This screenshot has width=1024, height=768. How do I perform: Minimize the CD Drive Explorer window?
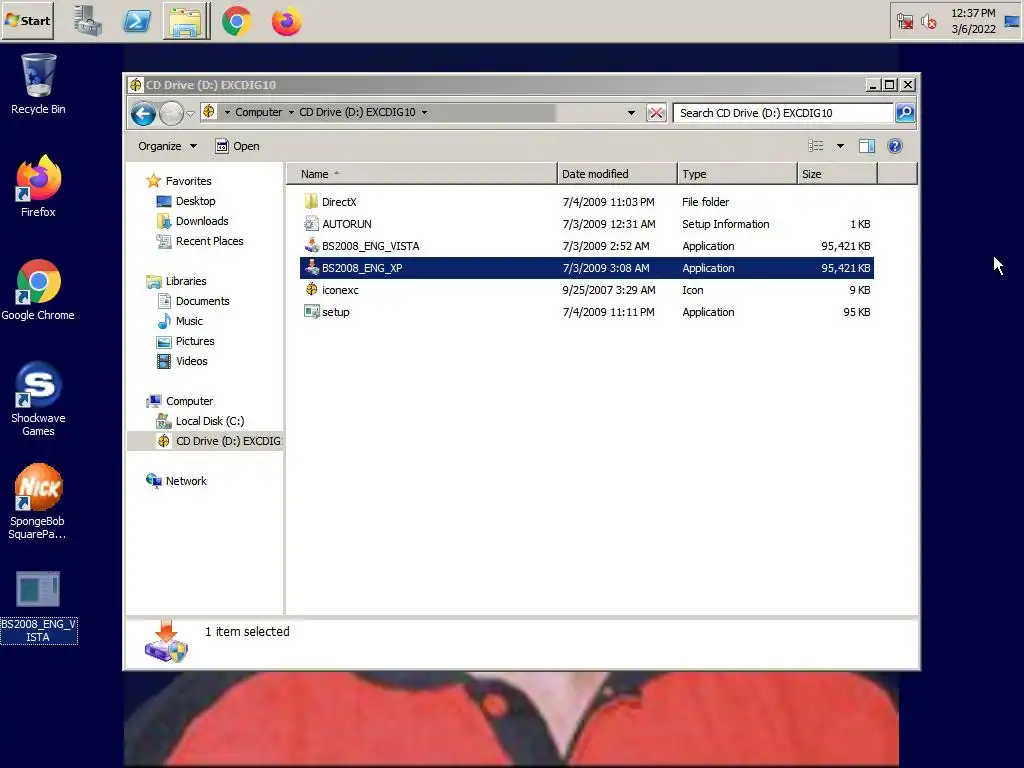(872, 85)
